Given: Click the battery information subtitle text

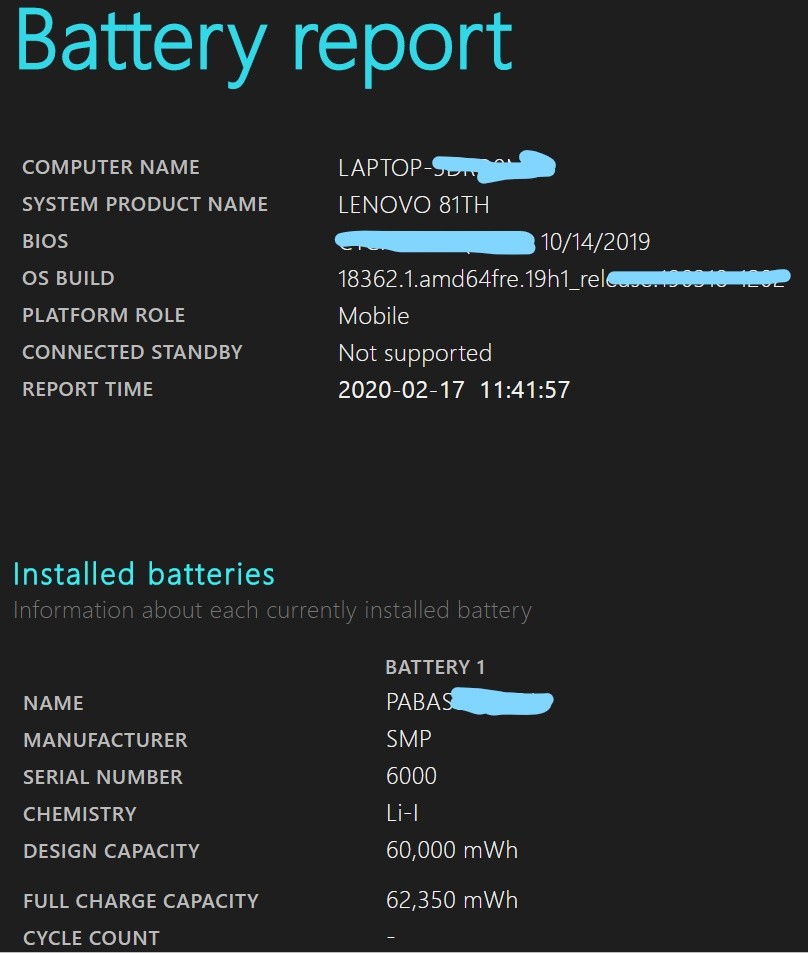Looking at the screenshot, I should [x=272, y=610].
